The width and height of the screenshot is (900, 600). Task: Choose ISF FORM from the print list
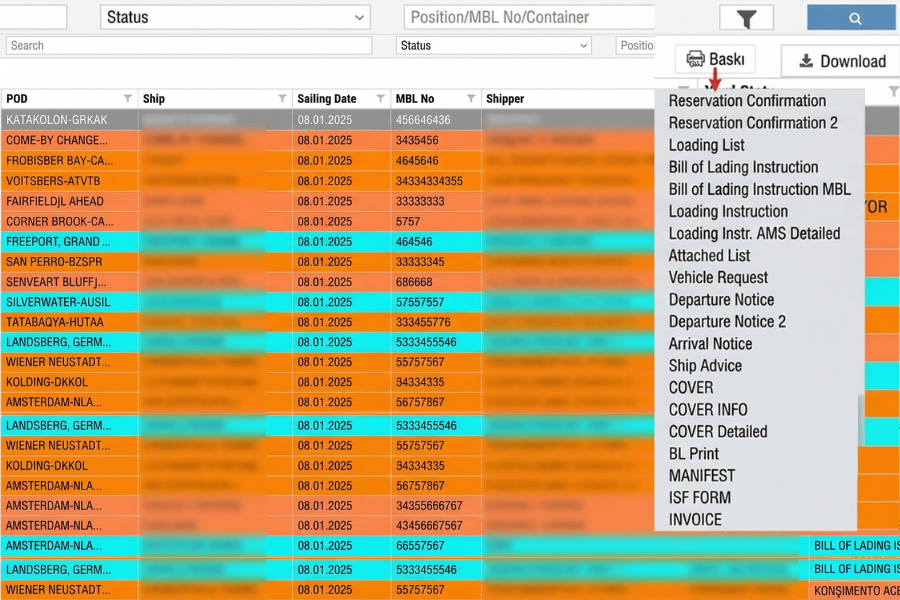[699, 497]
